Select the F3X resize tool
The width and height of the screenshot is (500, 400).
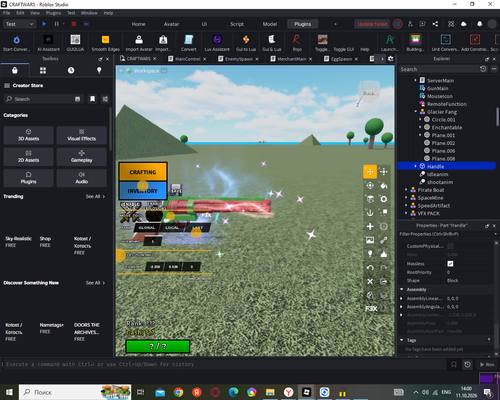(x=384, y=172)
